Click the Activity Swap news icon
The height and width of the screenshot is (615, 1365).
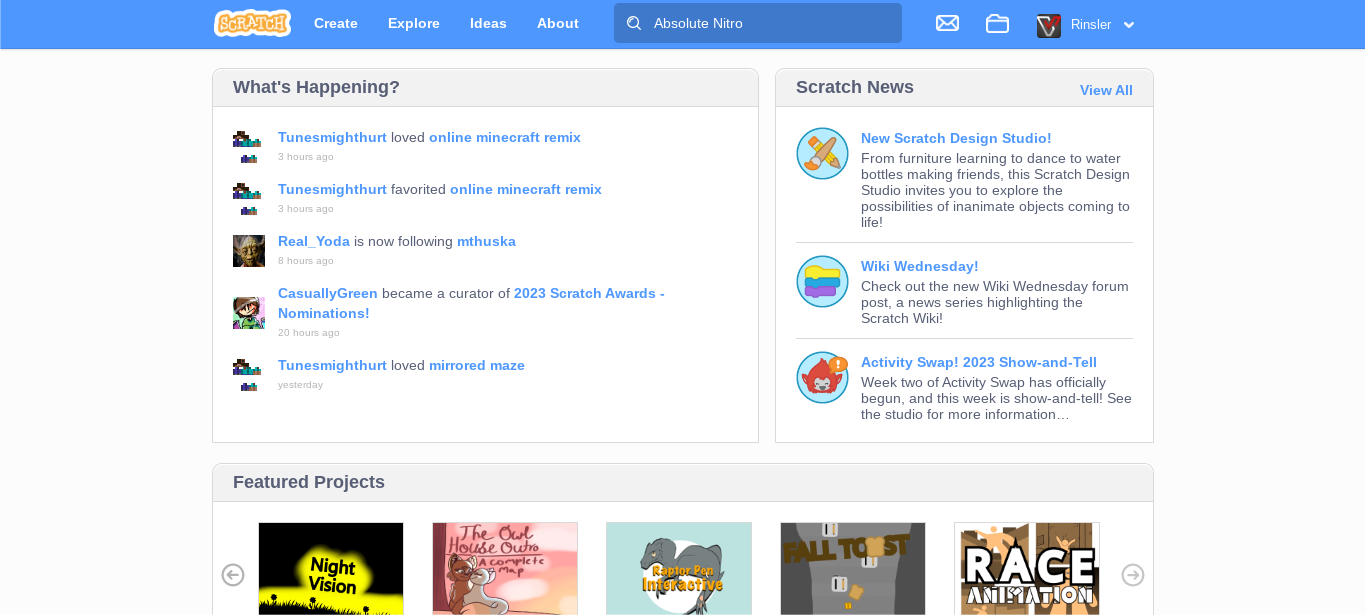pos(822,378)
